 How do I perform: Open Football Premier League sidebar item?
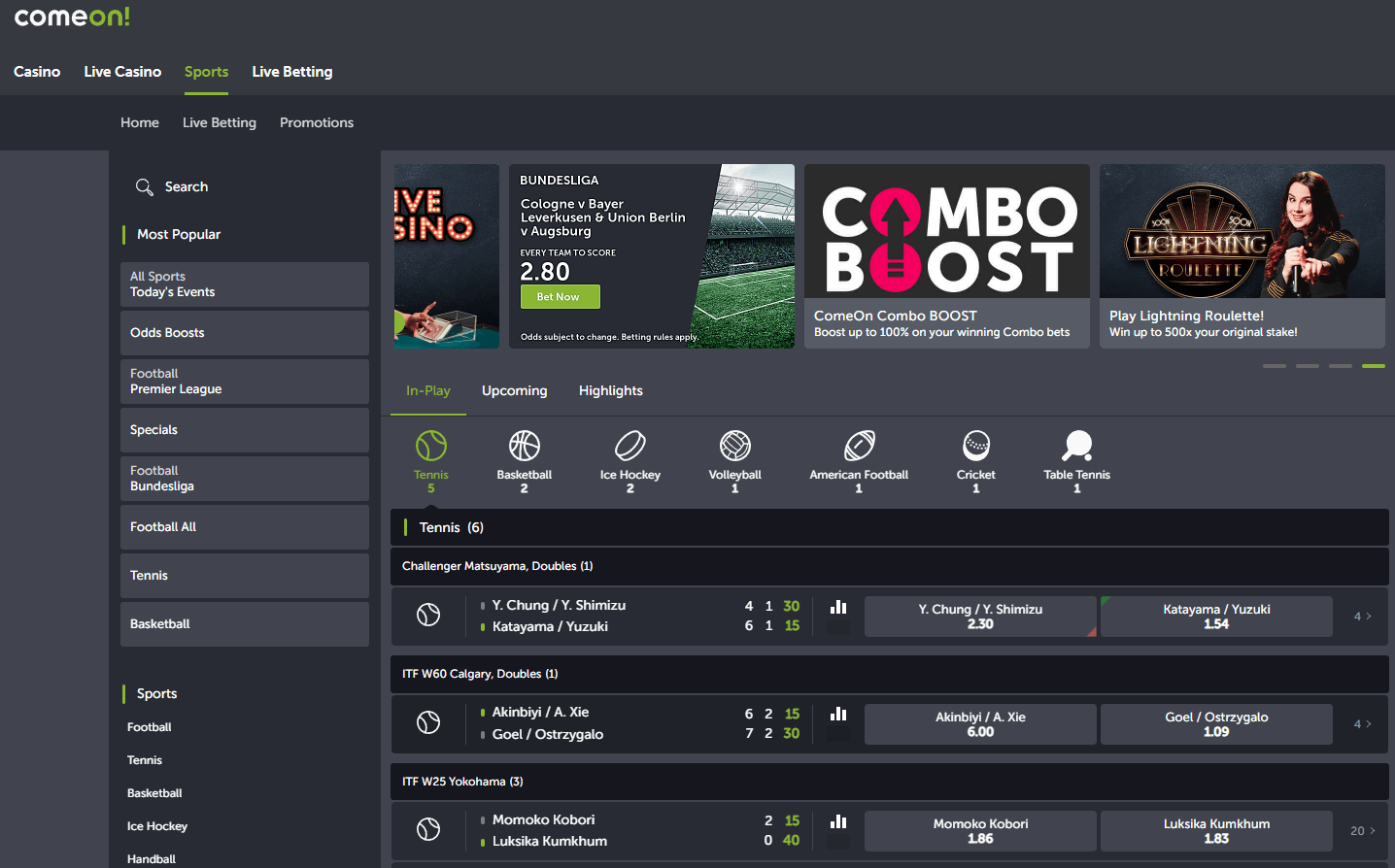click(x=245, y=382)
